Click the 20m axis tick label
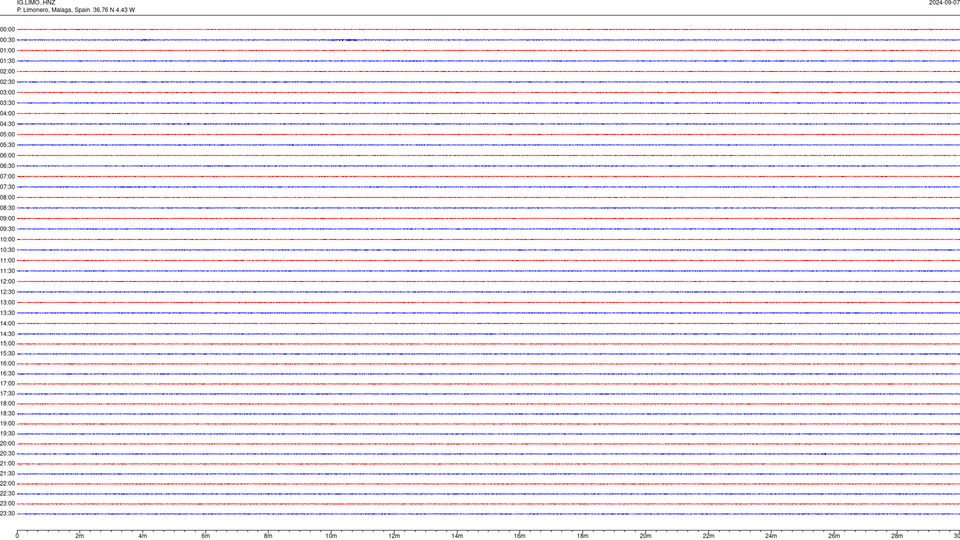This screenshot has height=540, width=960. 645,536
